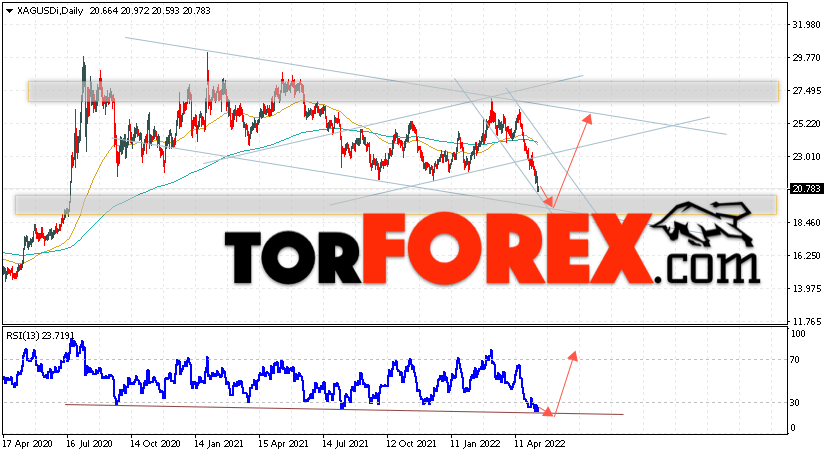The width and height of the screenshot is (828, 455).
Task: Select the current price tag 20.783
Action: 806,188
